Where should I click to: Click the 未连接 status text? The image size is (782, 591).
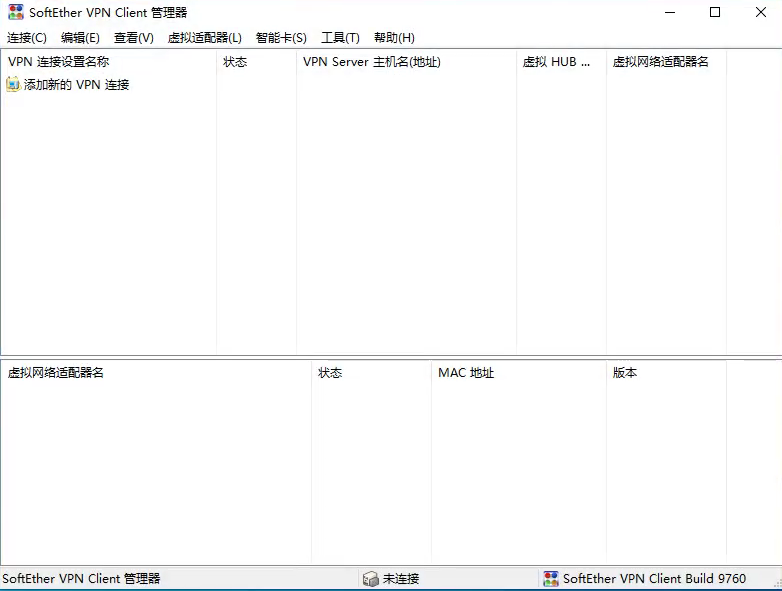point(400,579)
